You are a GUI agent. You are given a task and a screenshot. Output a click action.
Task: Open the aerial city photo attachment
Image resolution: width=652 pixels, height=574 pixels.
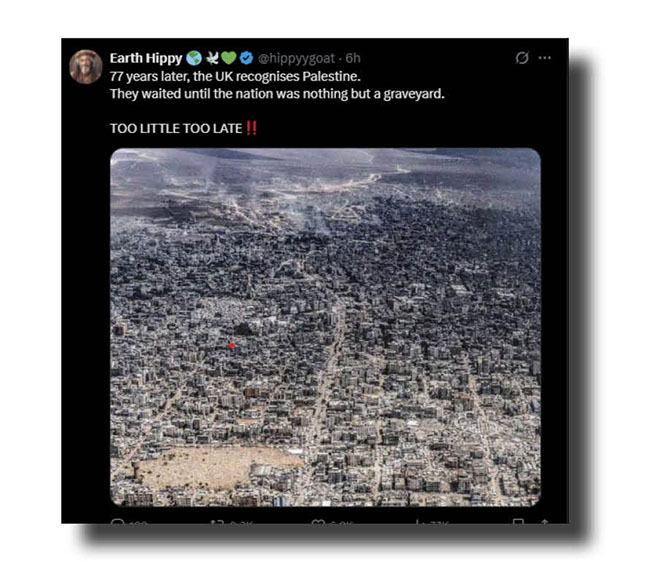coord(326,327)
